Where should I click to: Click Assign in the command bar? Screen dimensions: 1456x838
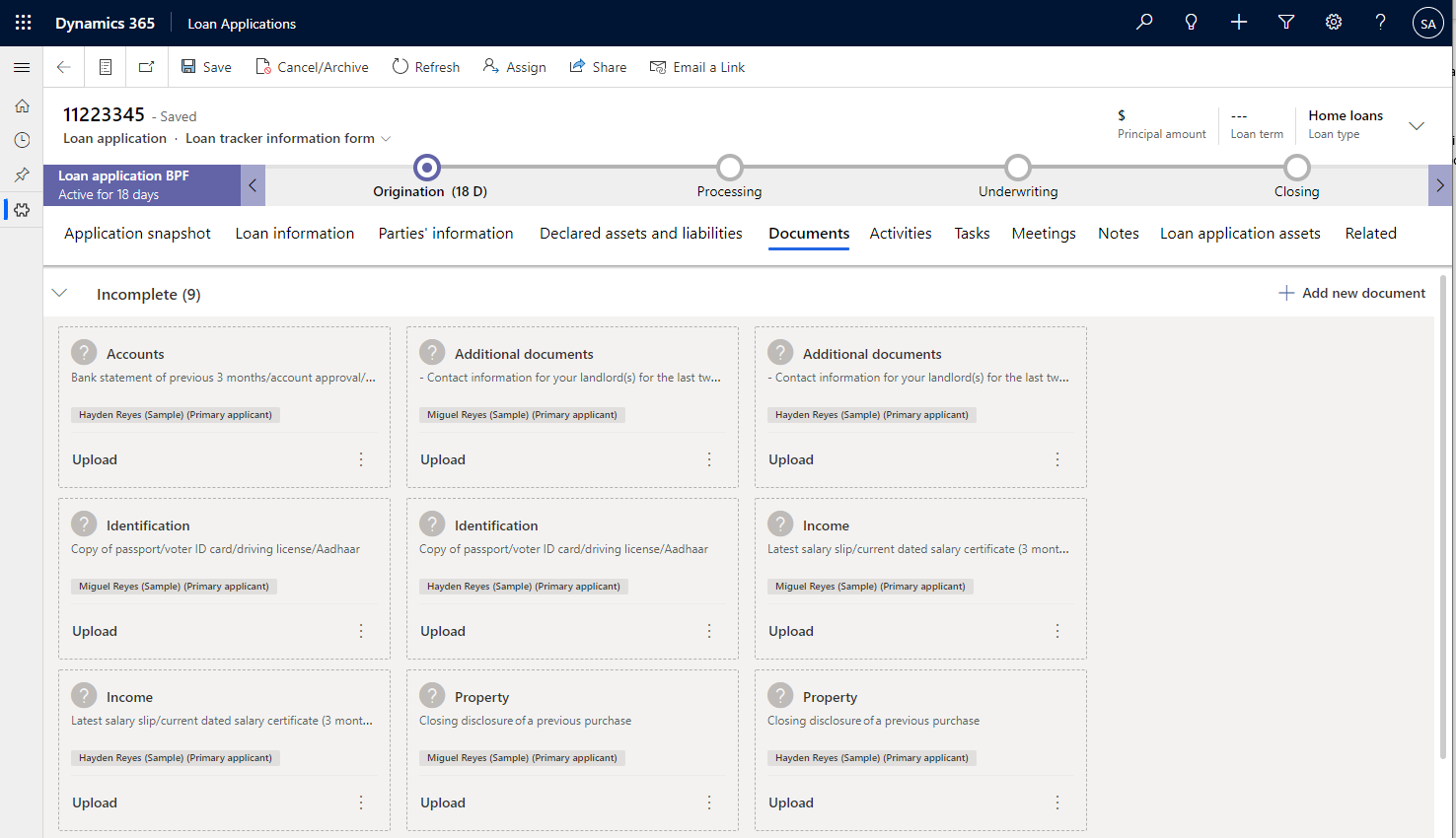tap(514, 67)
